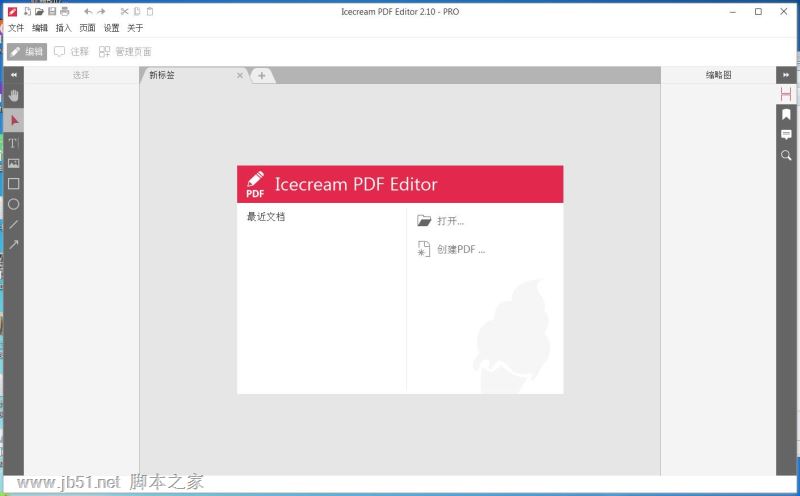Select the Arrow drawing tool
800x496 pixels.
14,245
